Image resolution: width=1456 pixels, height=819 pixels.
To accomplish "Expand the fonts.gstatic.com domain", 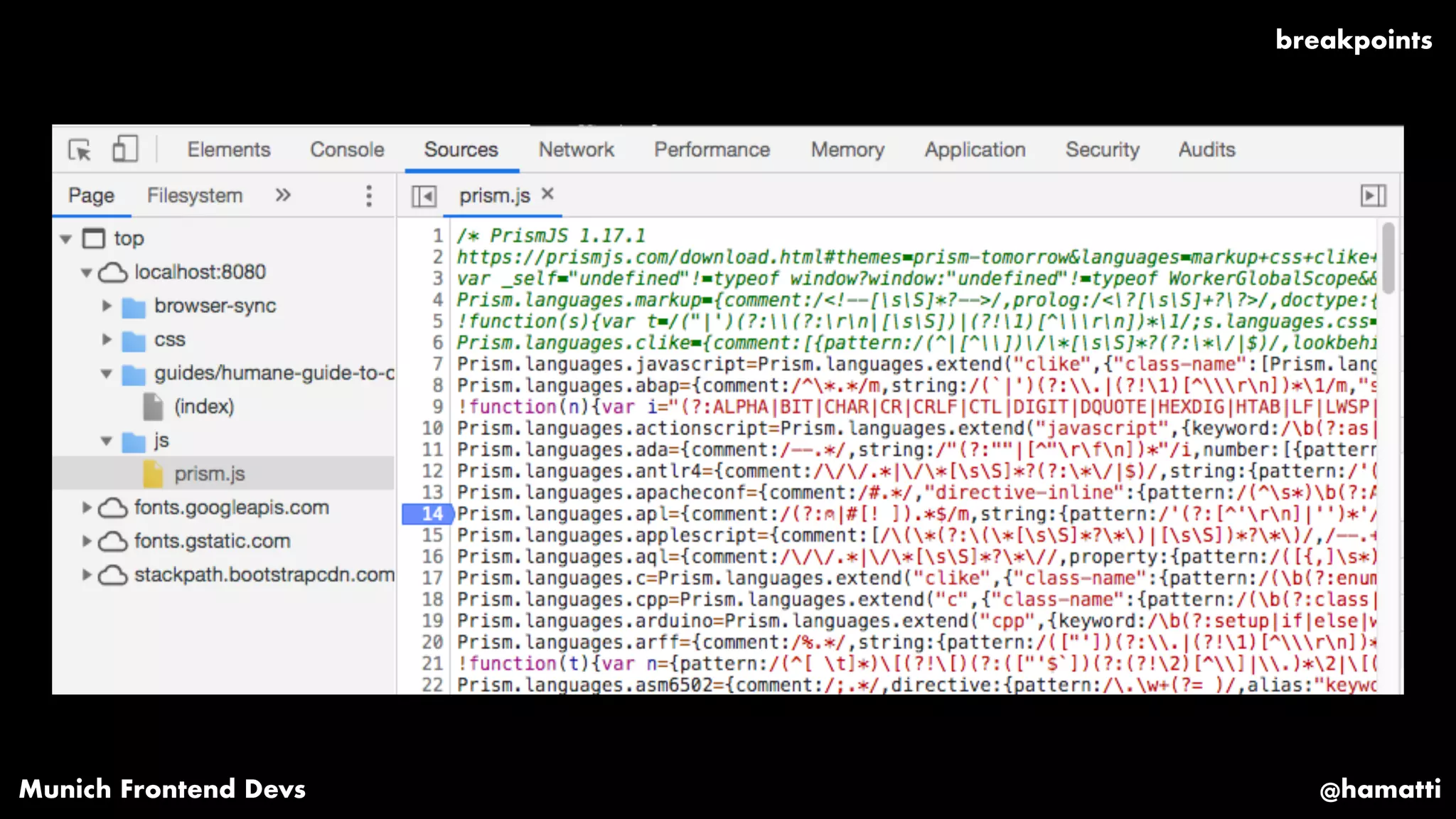I will [86, 541].
